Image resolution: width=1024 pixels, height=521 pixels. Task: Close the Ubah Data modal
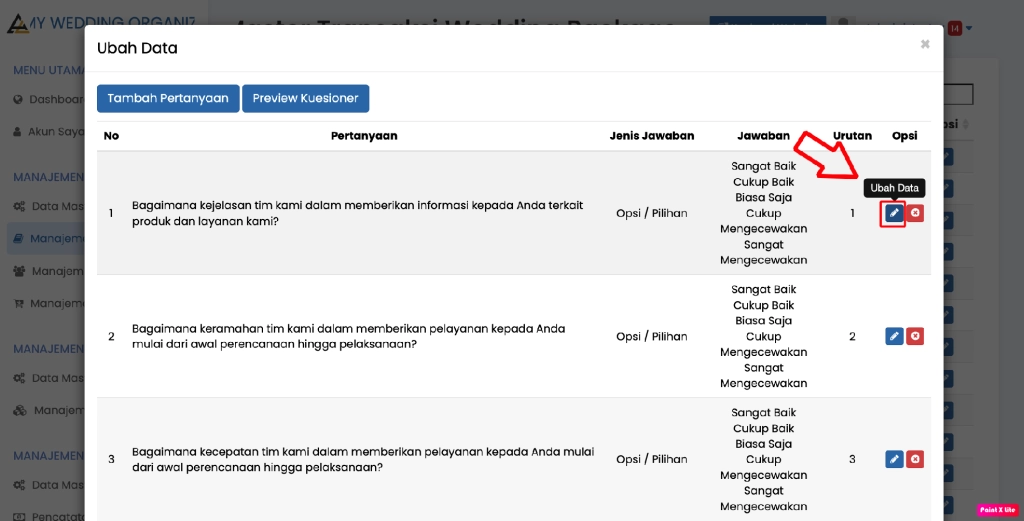(925, 44)
